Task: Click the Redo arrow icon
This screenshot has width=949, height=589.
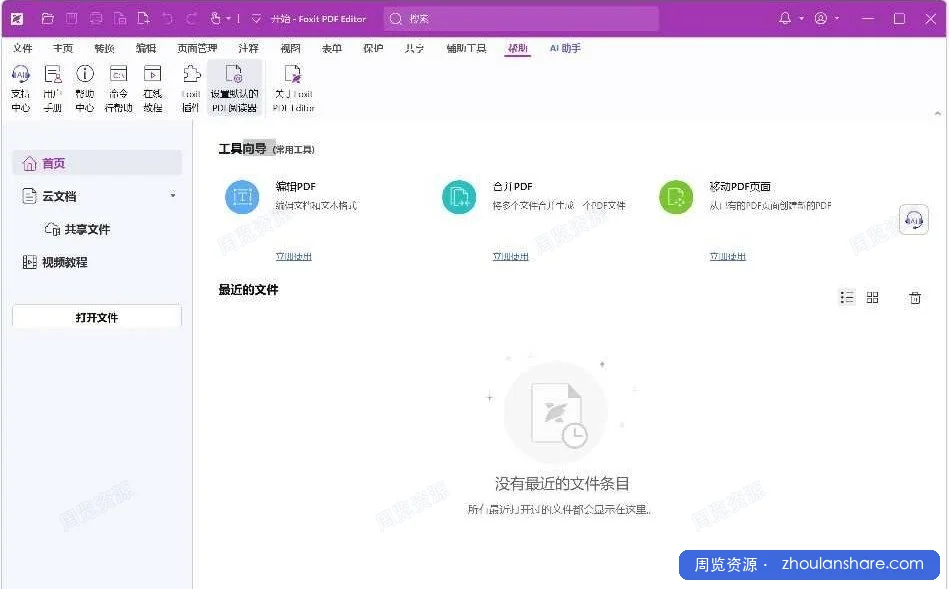Action: point(192,19)
